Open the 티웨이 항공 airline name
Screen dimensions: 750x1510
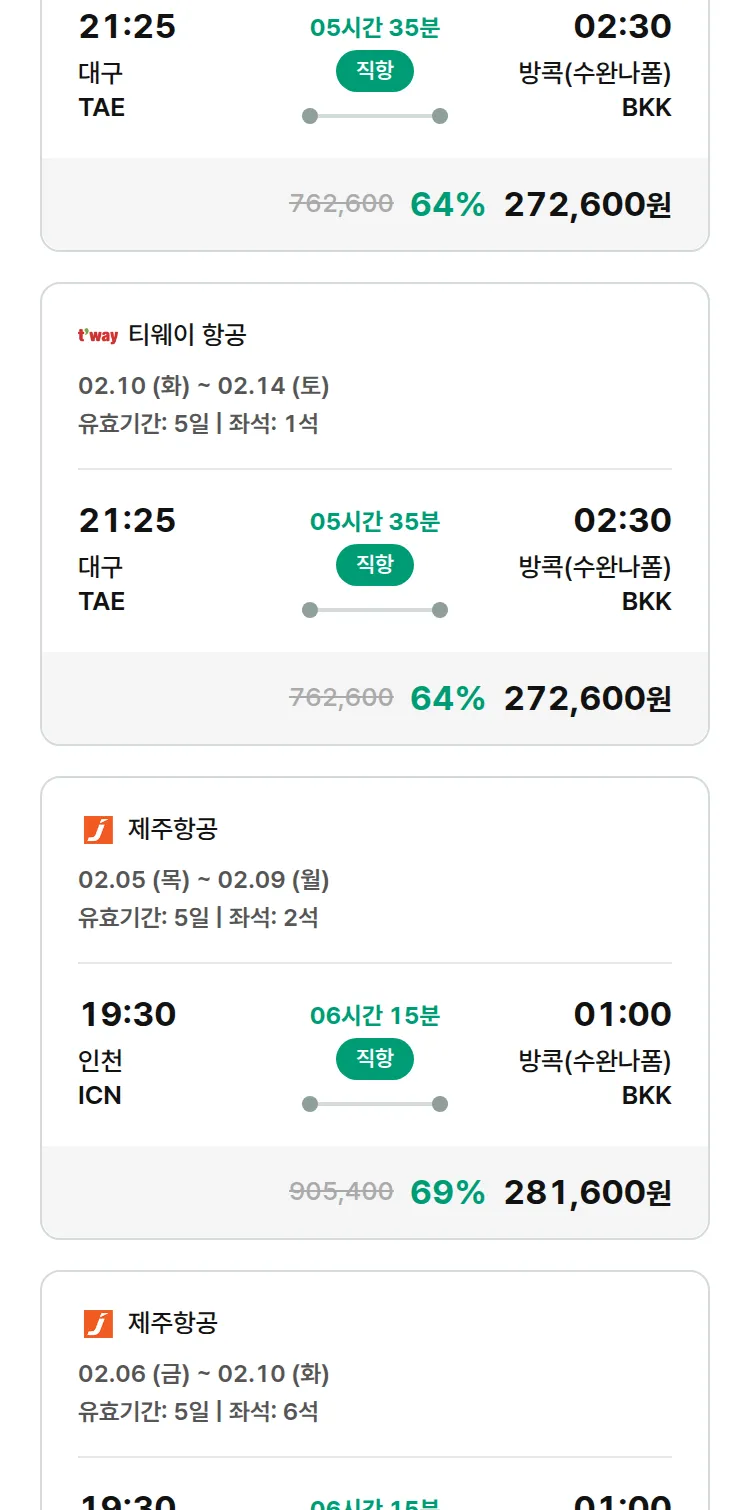[x=187, y=336]
